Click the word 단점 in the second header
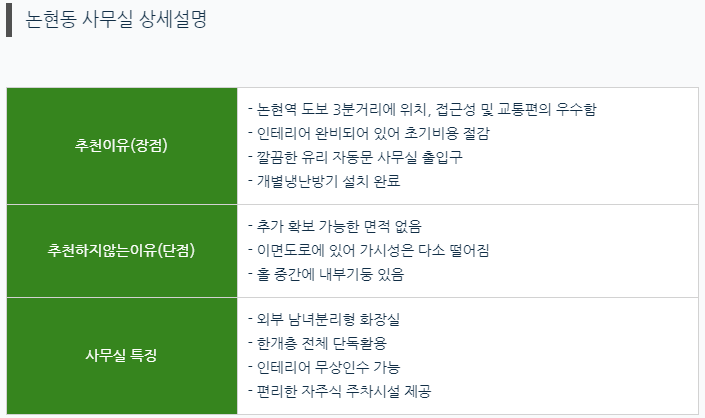This screenshot has height=418, width=705. point(176,250)
